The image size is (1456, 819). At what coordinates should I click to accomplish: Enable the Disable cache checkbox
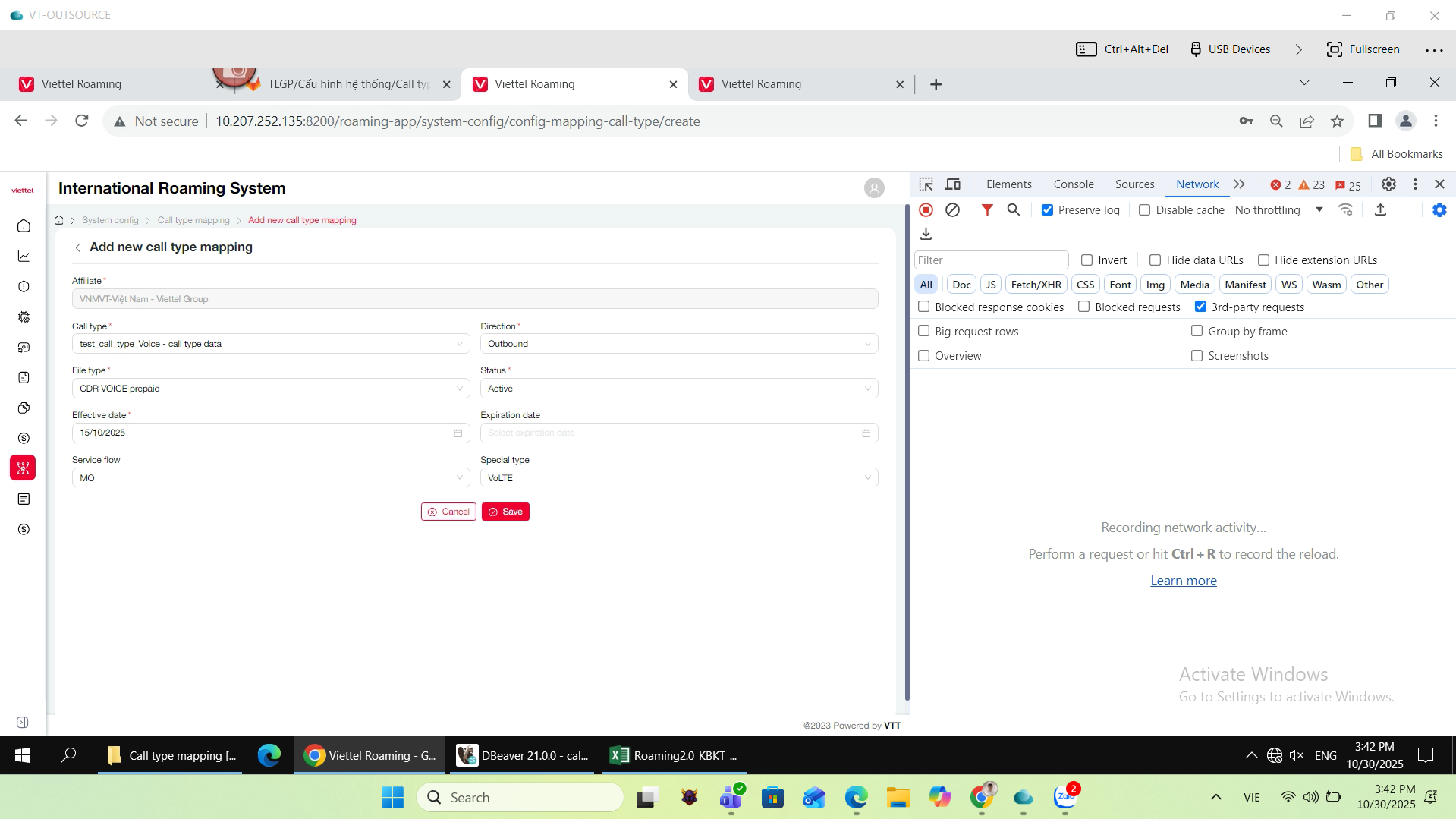click(x=1144, y=210)
